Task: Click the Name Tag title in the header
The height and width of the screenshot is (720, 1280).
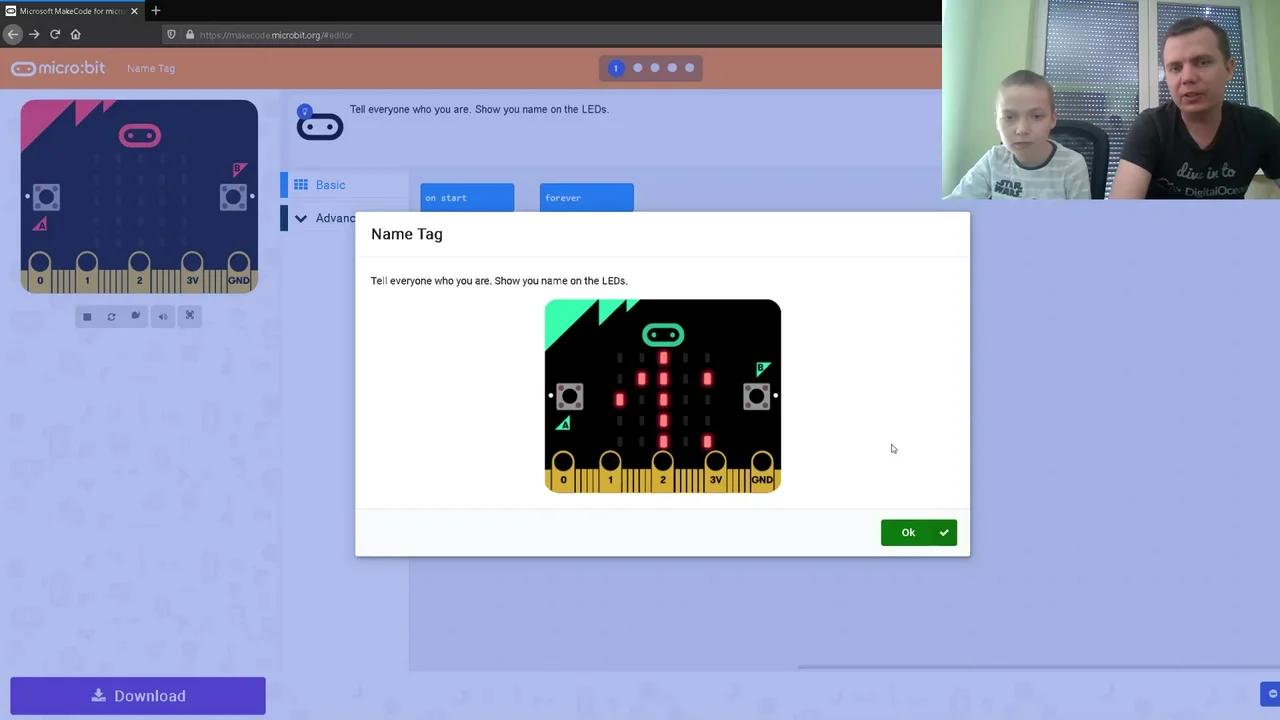Action: [x=151, y=68]
